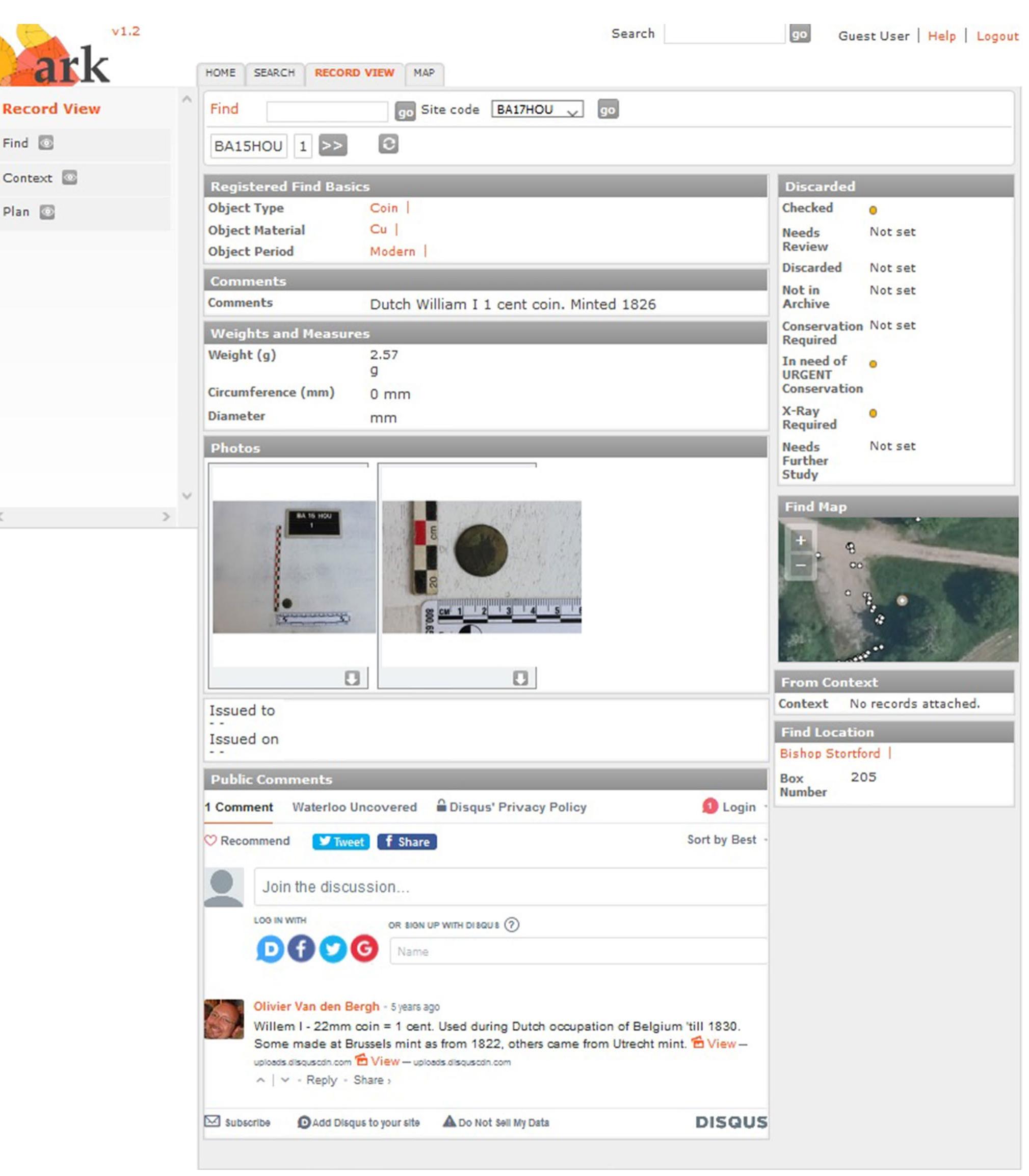The width and height of the screenshot is (1029, 1176).
Task: Zoom out on the Find Map
Action: (x=801, y=566)
